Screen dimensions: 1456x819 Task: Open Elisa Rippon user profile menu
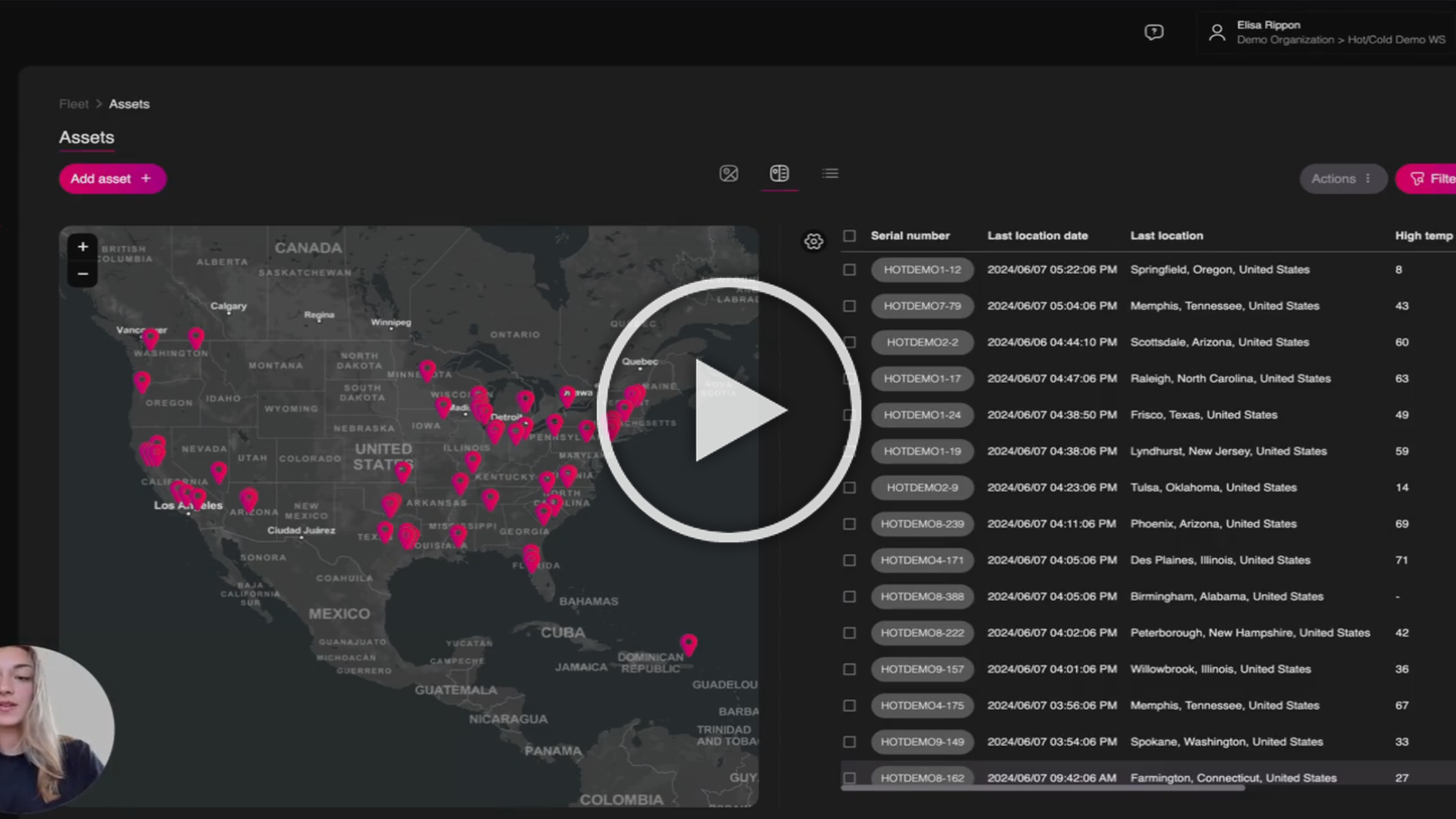click(x=1329, y=33)
